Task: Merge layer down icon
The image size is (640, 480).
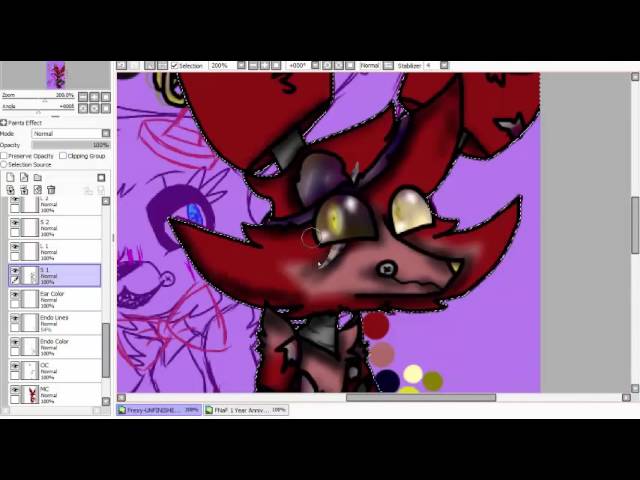Action: [x=24, y=190]
